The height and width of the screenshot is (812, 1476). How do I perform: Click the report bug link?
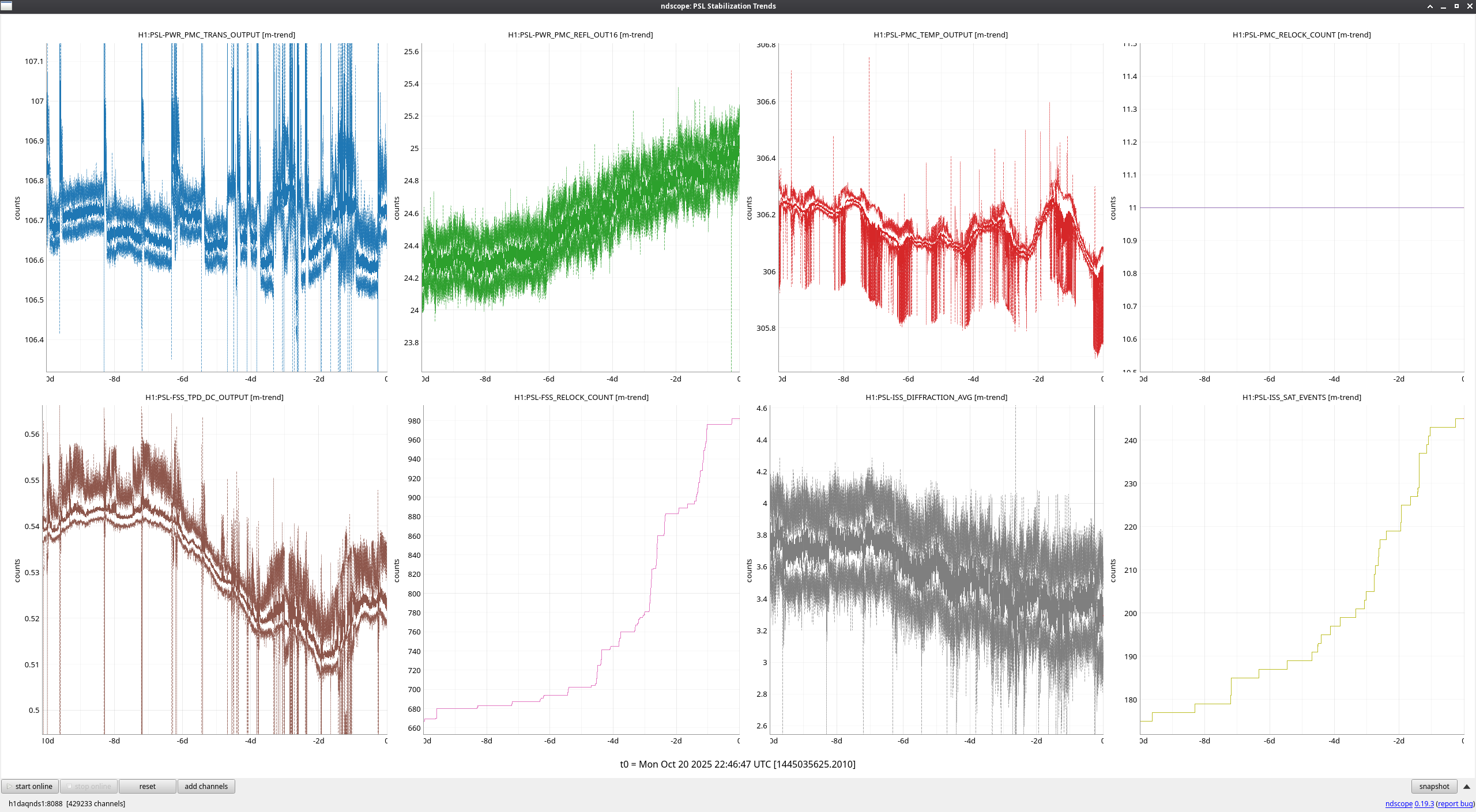(x=1455, y=803)
